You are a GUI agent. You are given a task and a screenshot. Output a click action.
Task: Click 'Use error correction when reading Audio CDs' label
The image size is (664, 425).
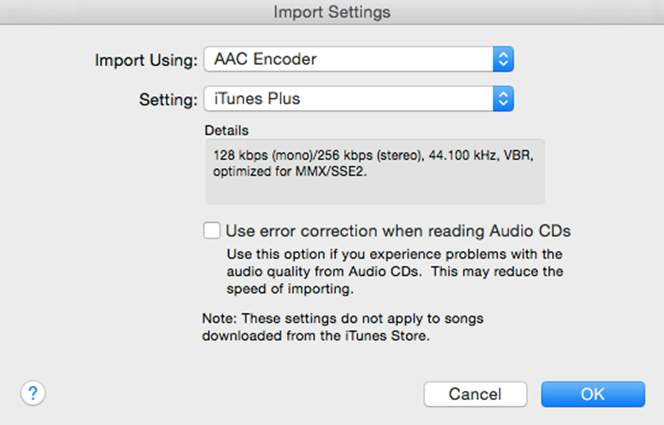click(x=398, y=231)
